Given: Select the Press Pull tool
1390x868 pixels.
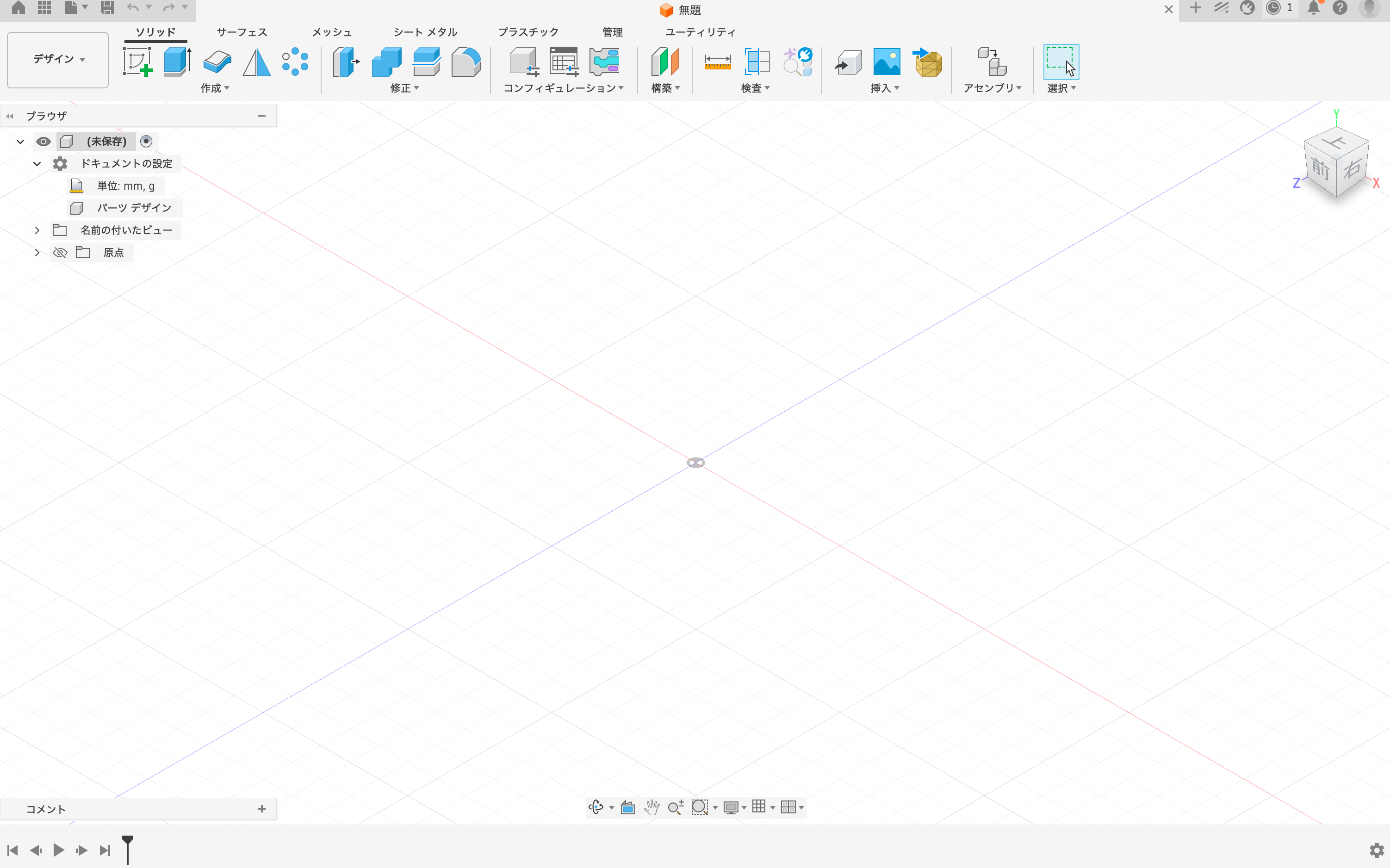Looking at the screenshot, I should (x=346, y=62).
